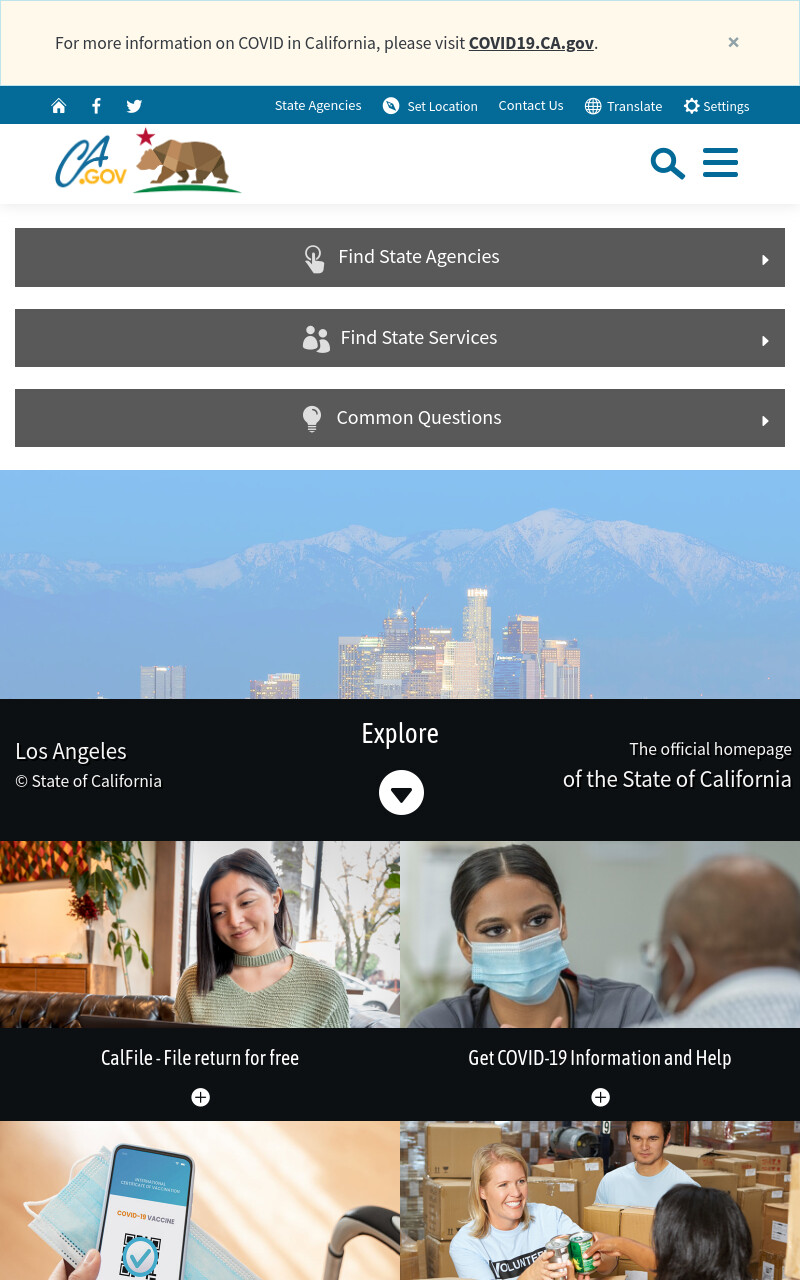Follow the COVID19.CA.gov link
The height and width of the screenshot is (1280, 800).
(x=531, y=43)
